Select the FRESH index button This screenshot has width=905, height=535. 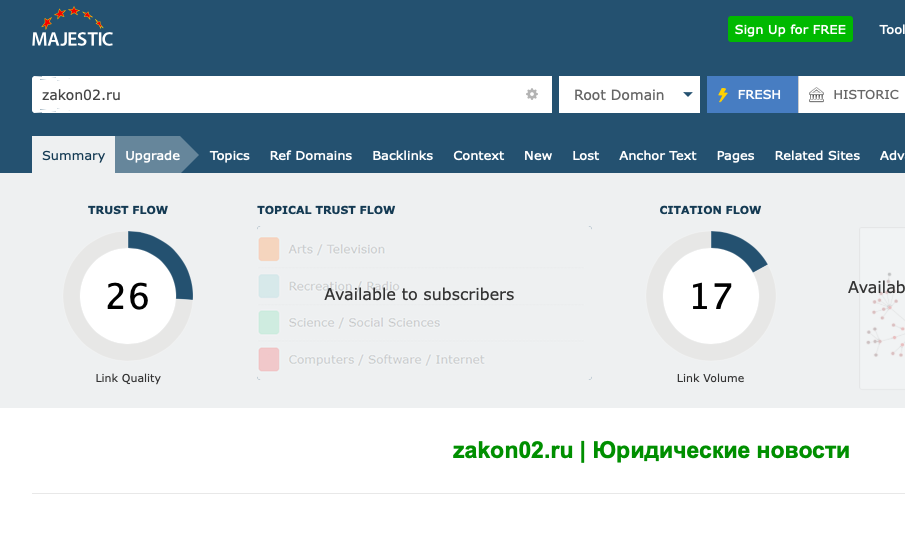click(x=752, y=95)
